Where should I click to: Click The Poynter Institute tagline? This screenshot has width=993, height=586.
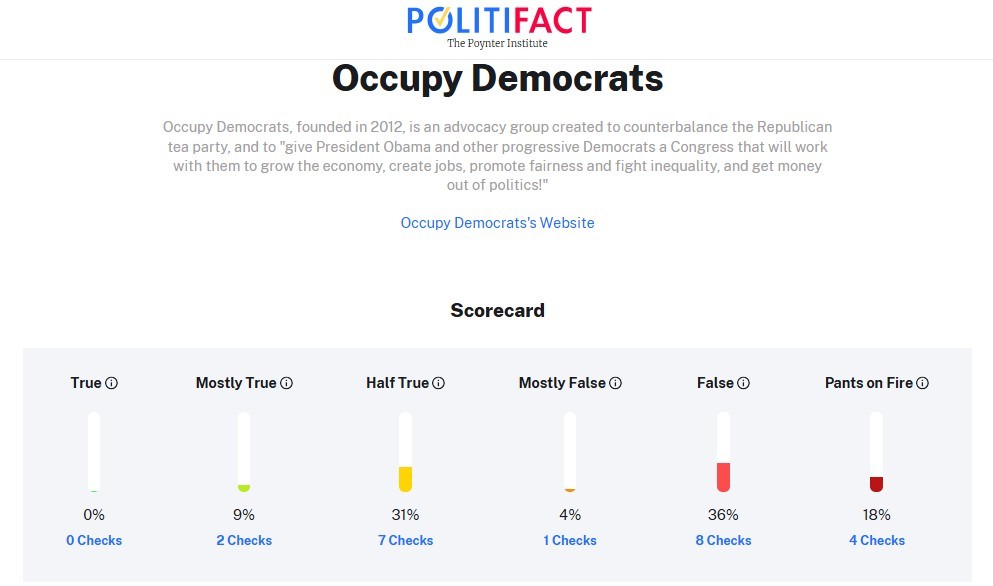click(x=497, y=43)
